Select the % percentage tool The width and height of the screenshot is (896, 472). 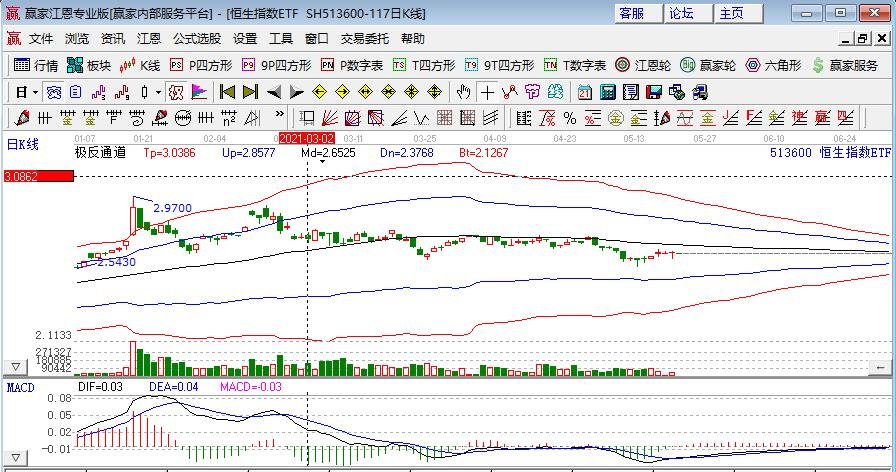(x=570, y=118)
